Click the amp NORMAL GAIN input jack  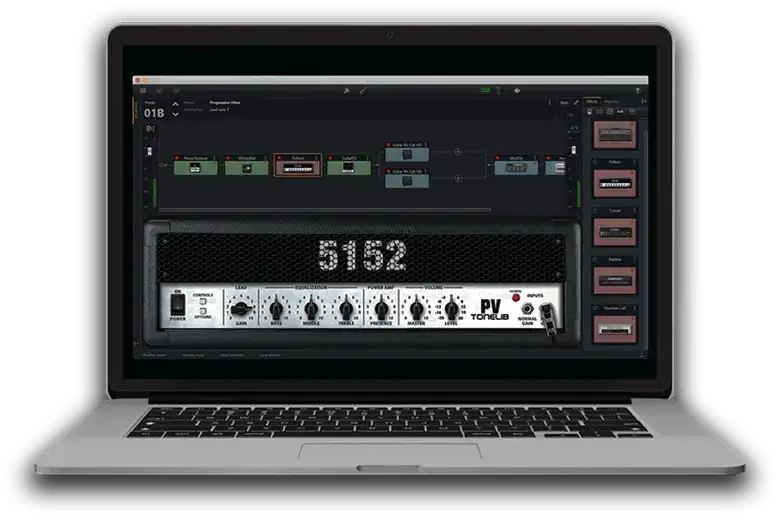pos(527,309)
